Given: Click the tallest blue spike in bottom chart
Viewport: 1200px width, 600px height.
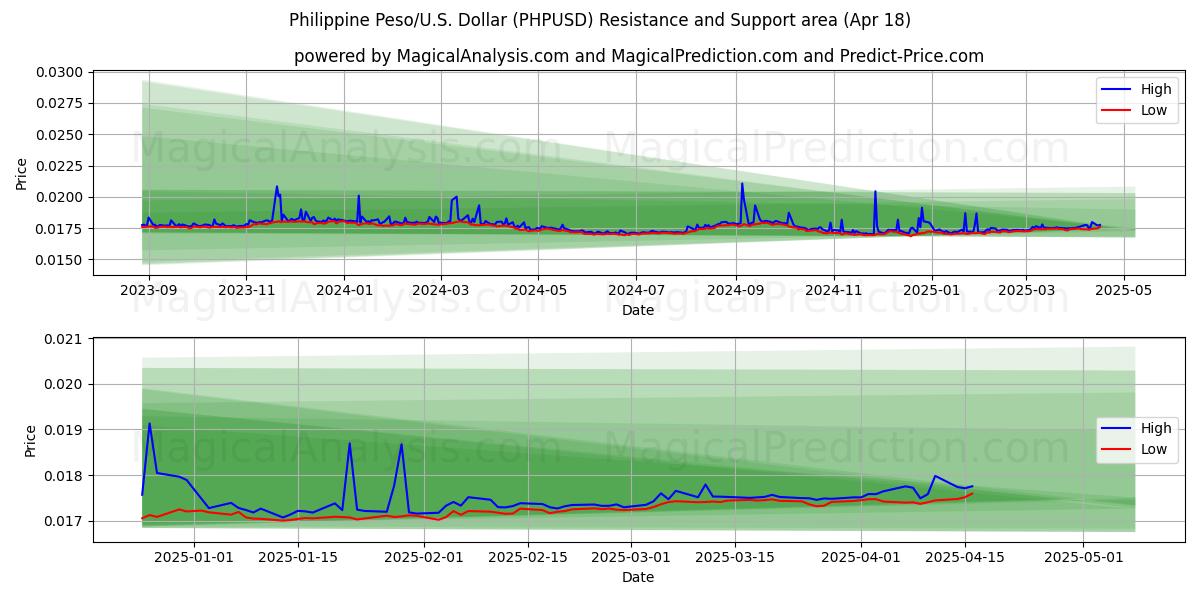Looking at the screenshot, I should pyautogui.click(x=149, y=424).
